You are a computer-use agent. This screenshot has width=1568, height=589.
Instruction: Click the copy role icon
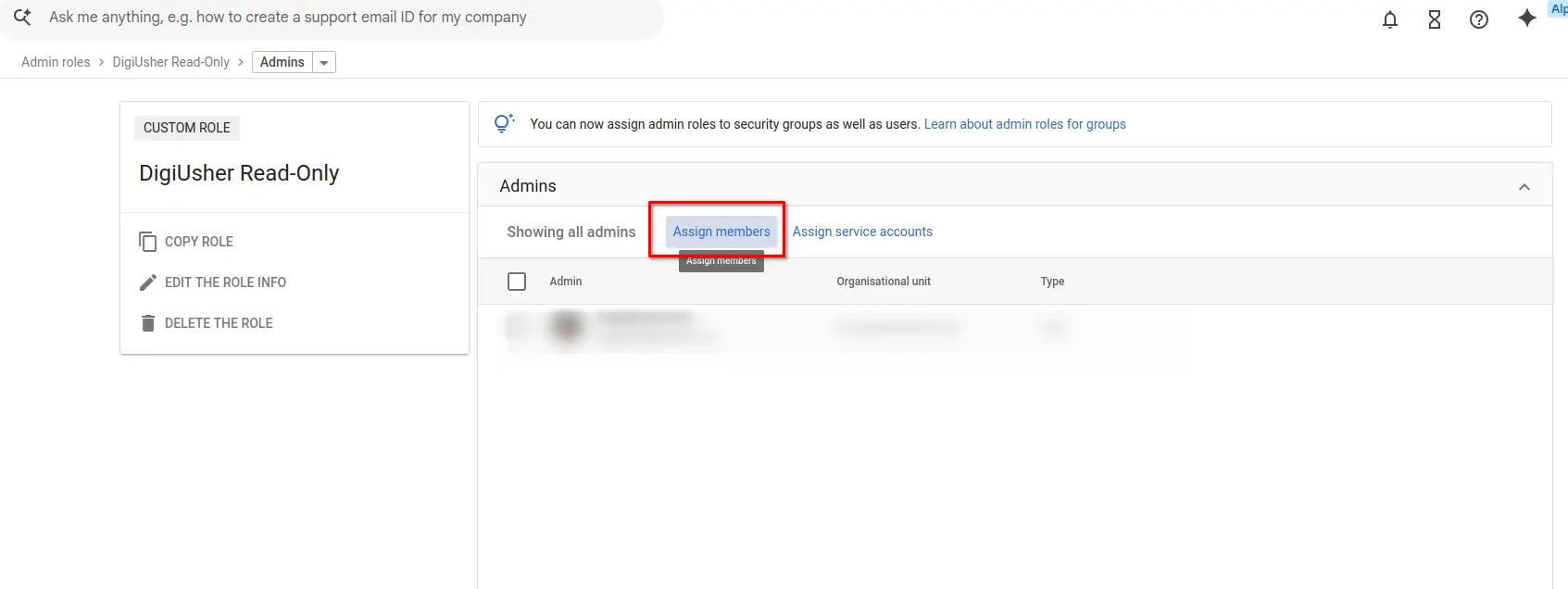click(x=148, y=242)
